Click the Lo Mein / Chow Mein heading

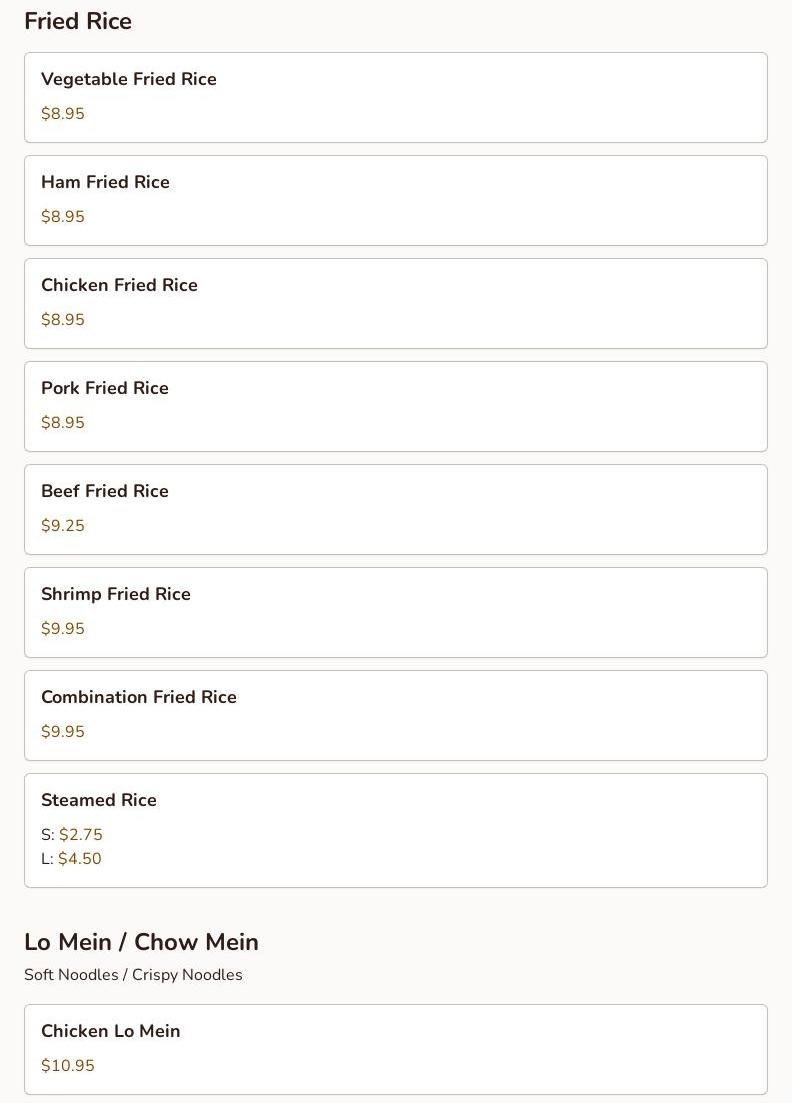click(141, 942)
